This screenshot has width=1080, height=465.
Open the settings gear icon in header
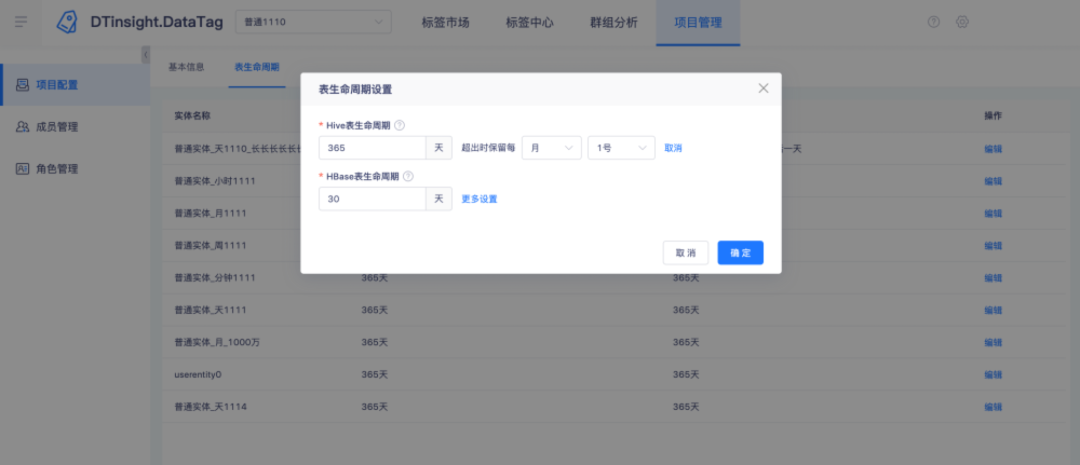coord(962,22)
